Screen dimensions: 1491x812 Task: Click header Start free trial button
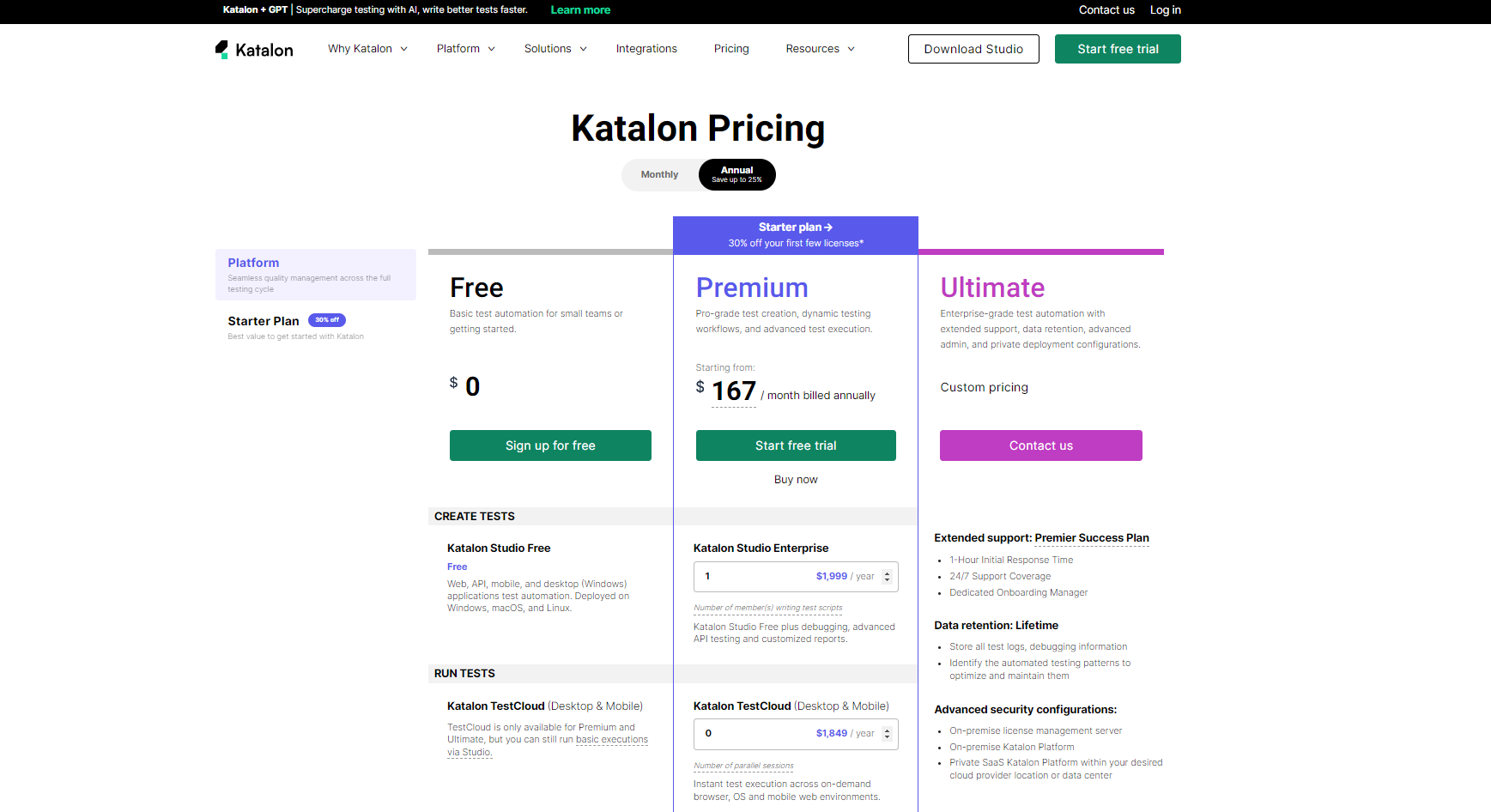[1118, 49]
